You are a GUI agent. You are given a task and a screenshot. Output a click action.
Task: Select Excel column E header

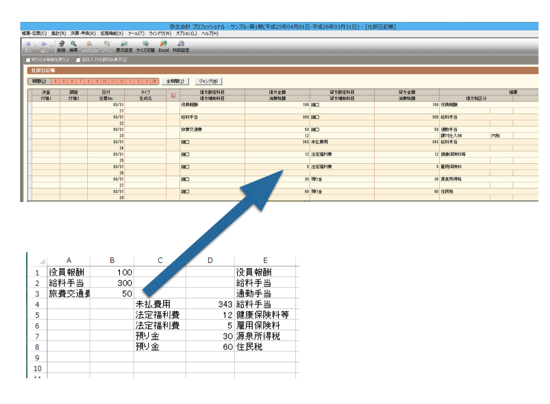(x=265, y=260)
